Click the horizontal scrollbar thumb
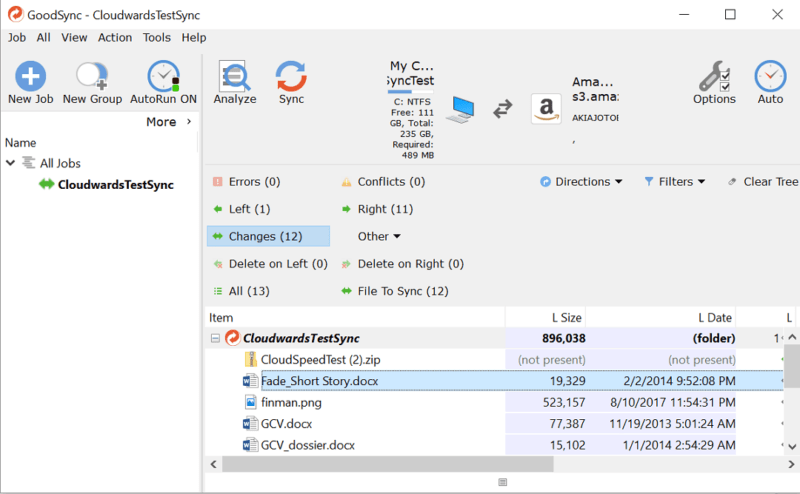800x494 pixels. click(x=388, y=464)
